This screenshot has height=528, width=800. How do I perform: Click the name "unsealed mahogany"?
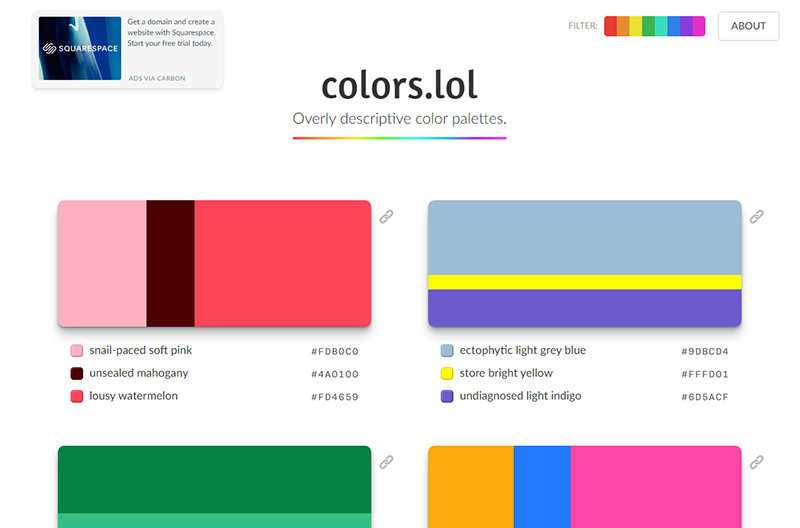[139, 373]
